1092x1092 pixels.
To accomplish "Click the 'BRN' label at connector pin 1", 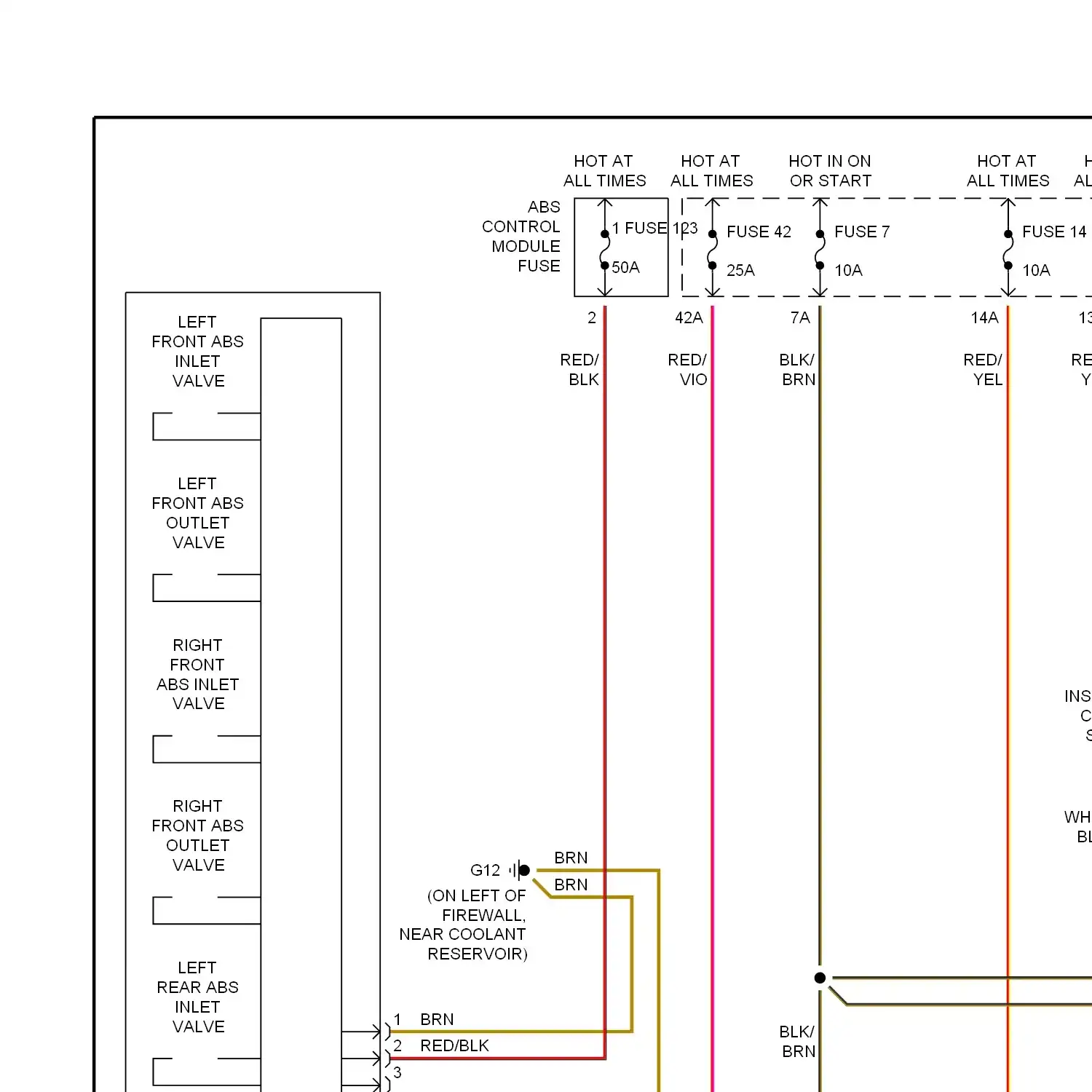I will click(437, 1019).
